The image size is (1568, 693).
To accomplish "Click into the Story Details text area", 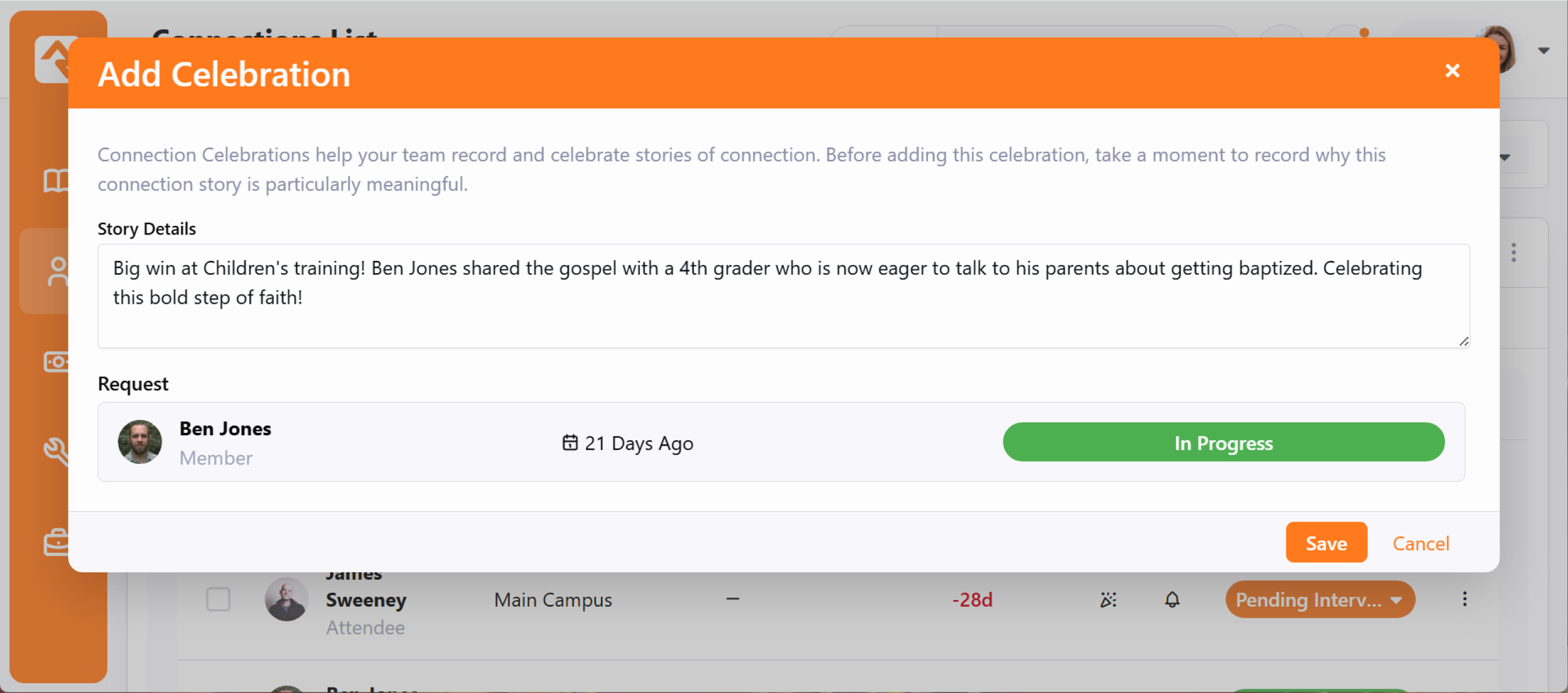I will point(783,296).
